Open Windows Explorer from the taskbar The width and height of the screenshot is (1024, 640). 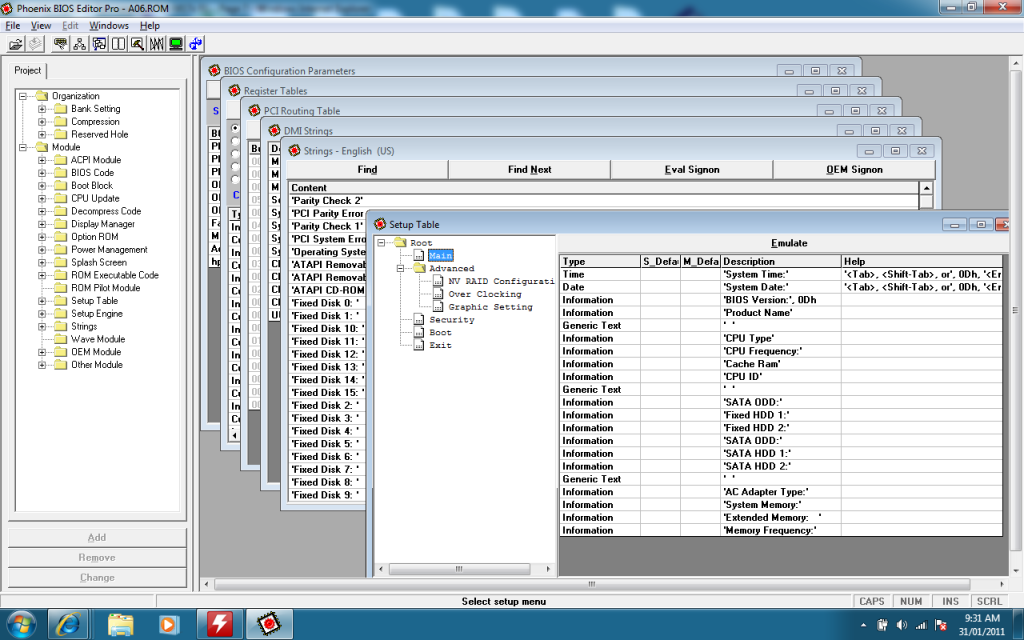coord(120,625)
